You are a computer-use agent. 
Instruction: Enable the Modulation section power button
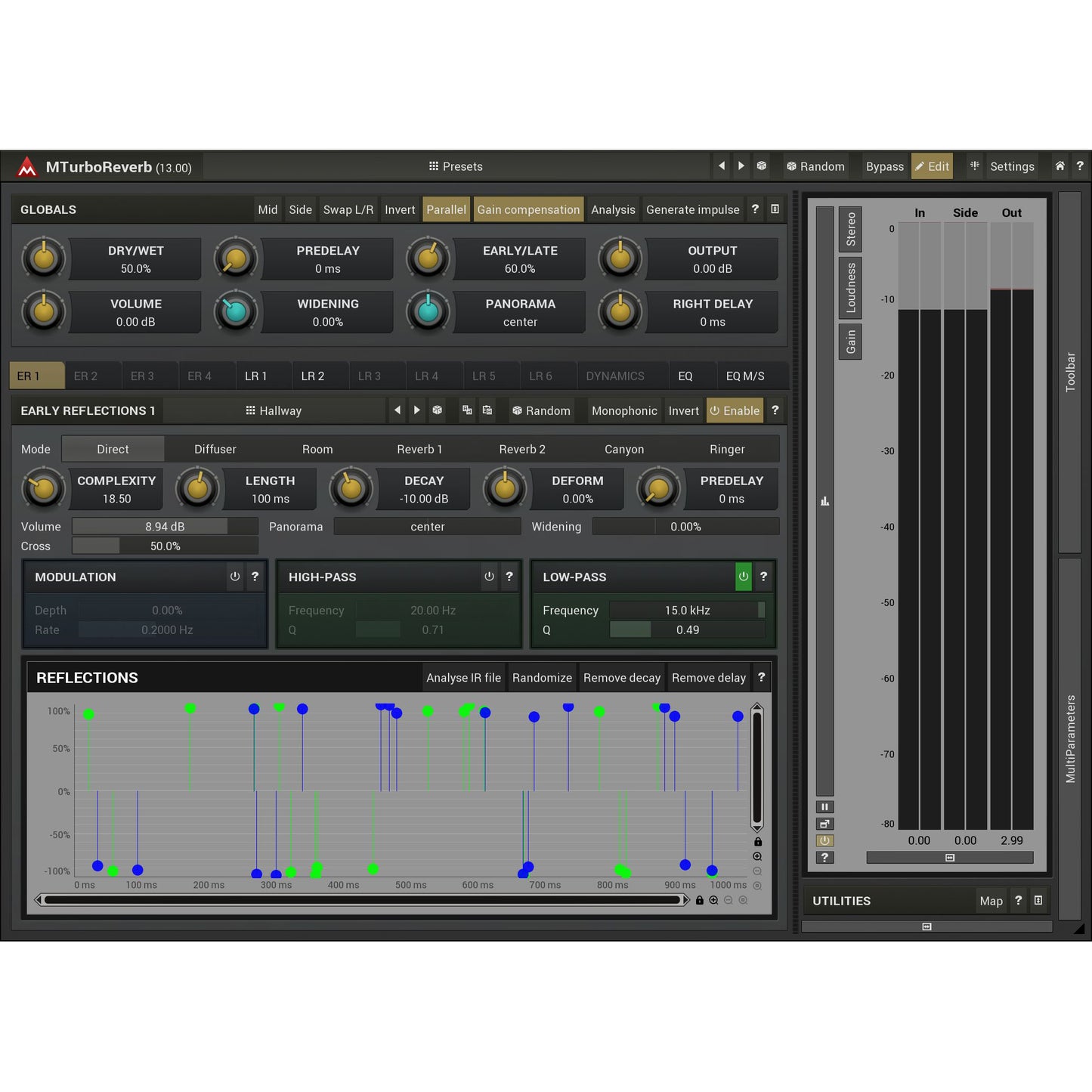tap(234, 577)
